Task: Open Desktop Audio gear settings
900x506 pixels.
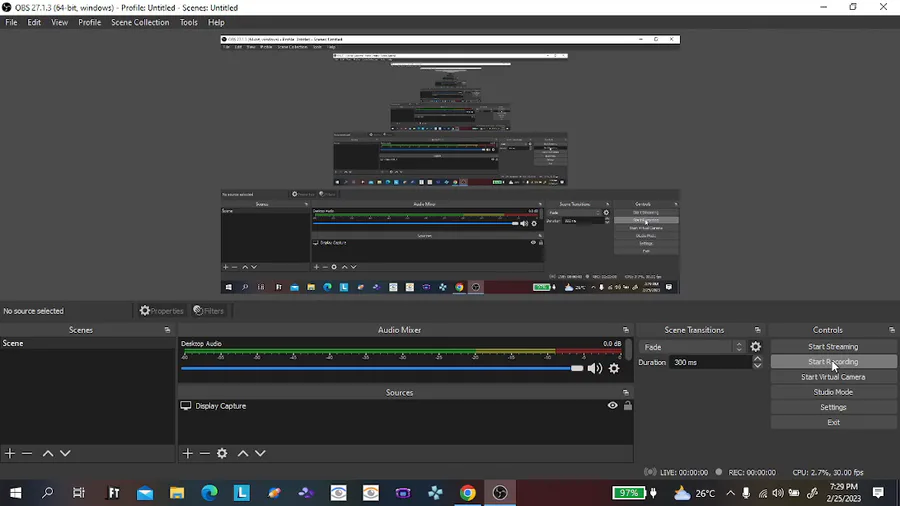Action: coord(614,368)
